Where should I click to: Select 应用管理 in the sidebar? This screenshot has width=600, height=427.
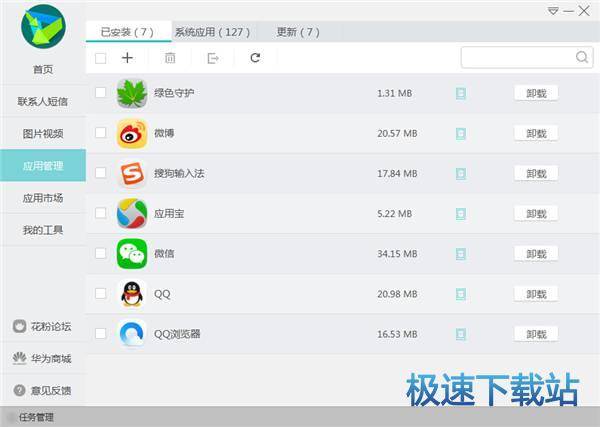(43, 165)
